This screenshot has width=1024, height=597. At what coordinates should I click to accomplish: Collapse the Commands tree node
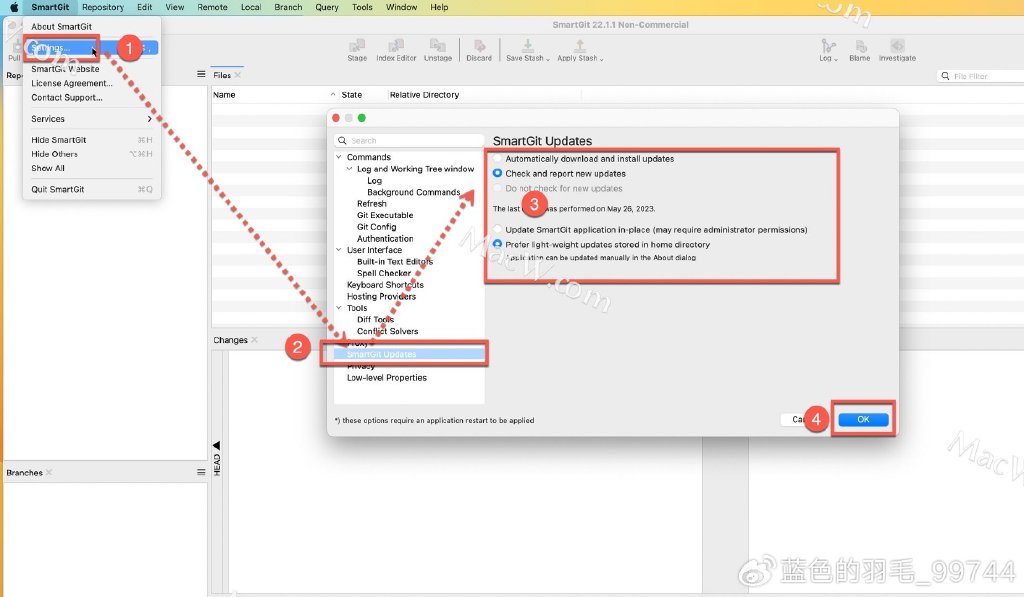coord(339,157)
